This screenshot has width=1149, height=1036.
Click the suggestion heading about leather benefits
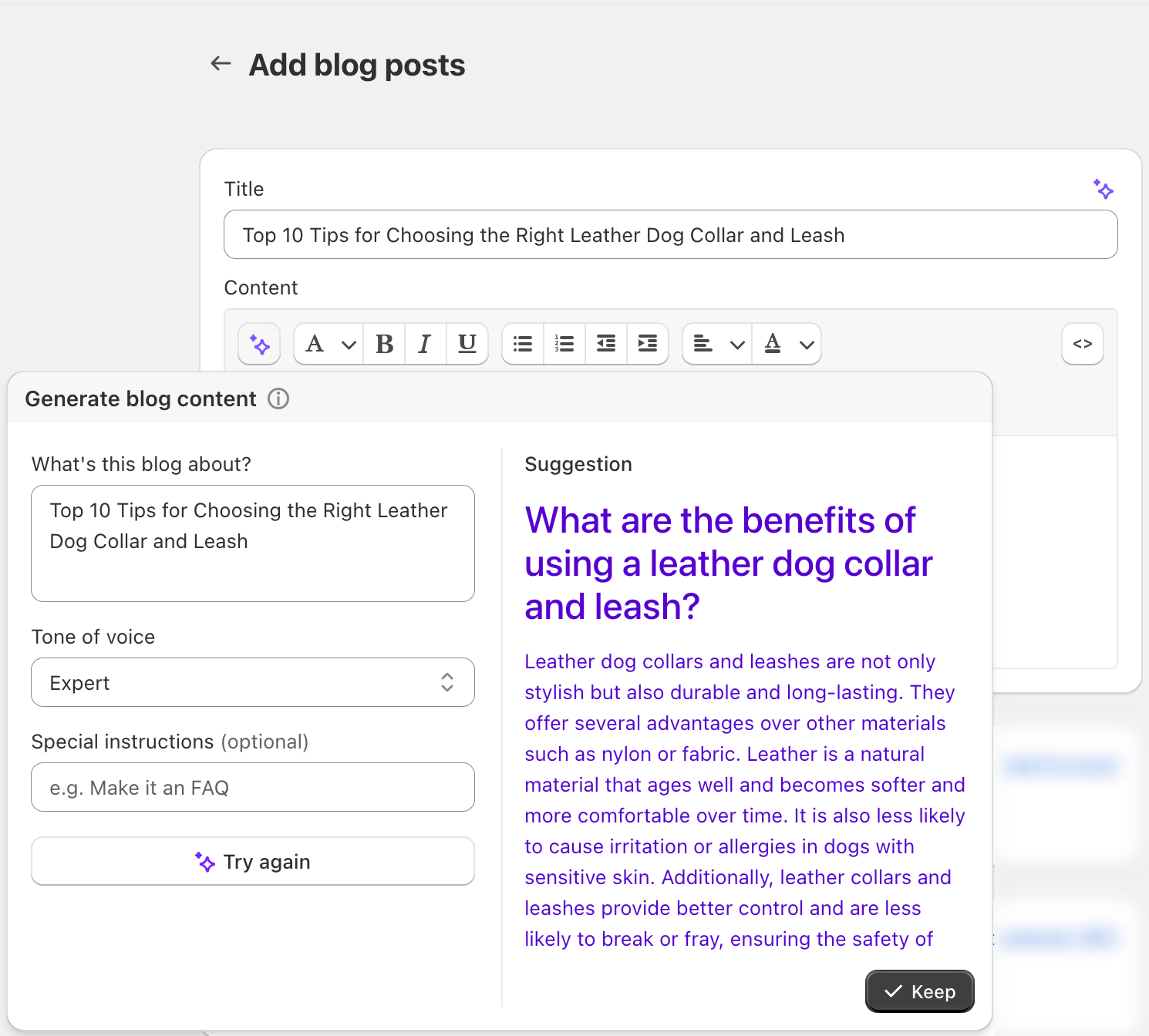point(729,563)
